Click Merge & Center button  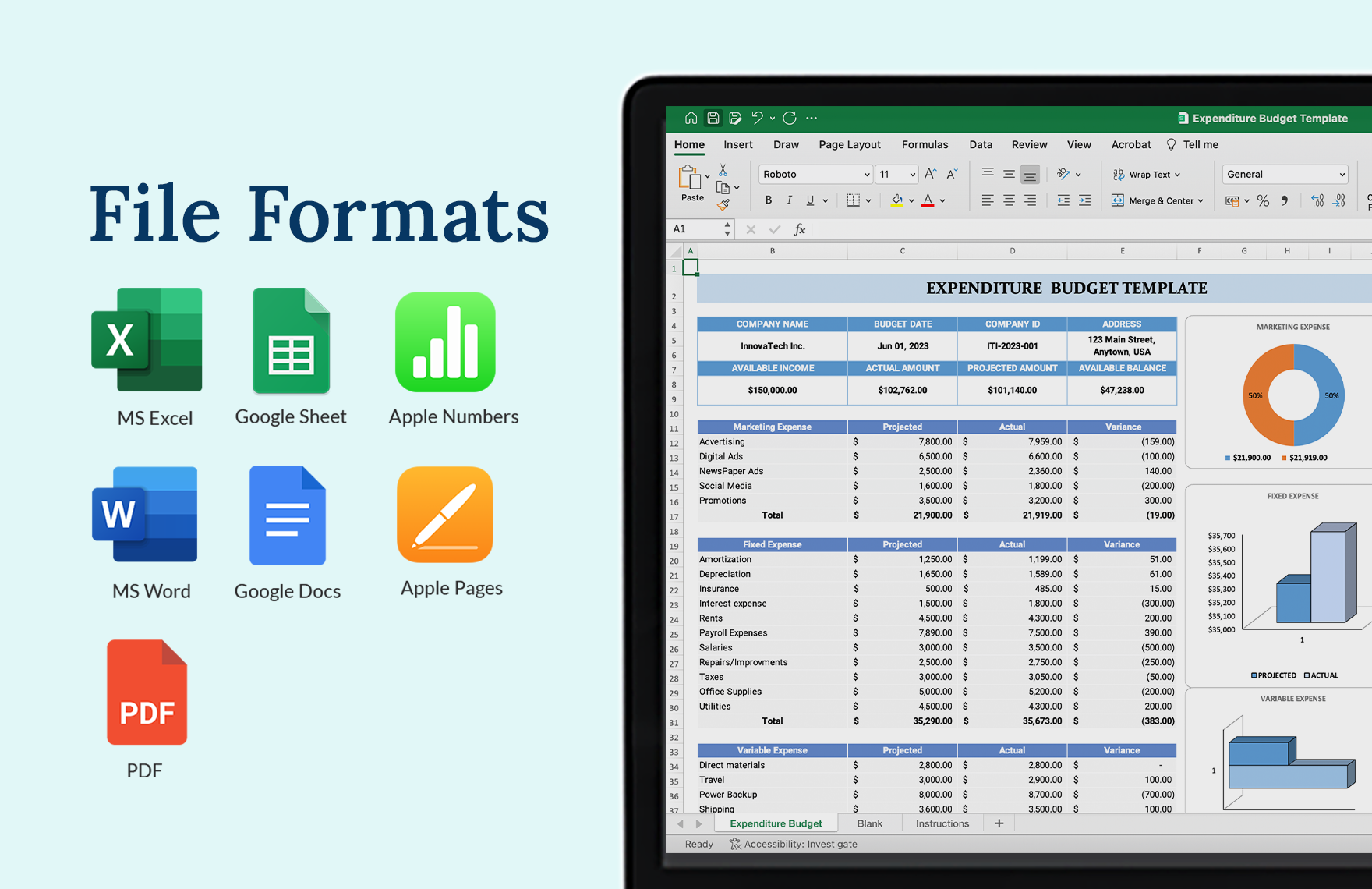point(1152,200)
